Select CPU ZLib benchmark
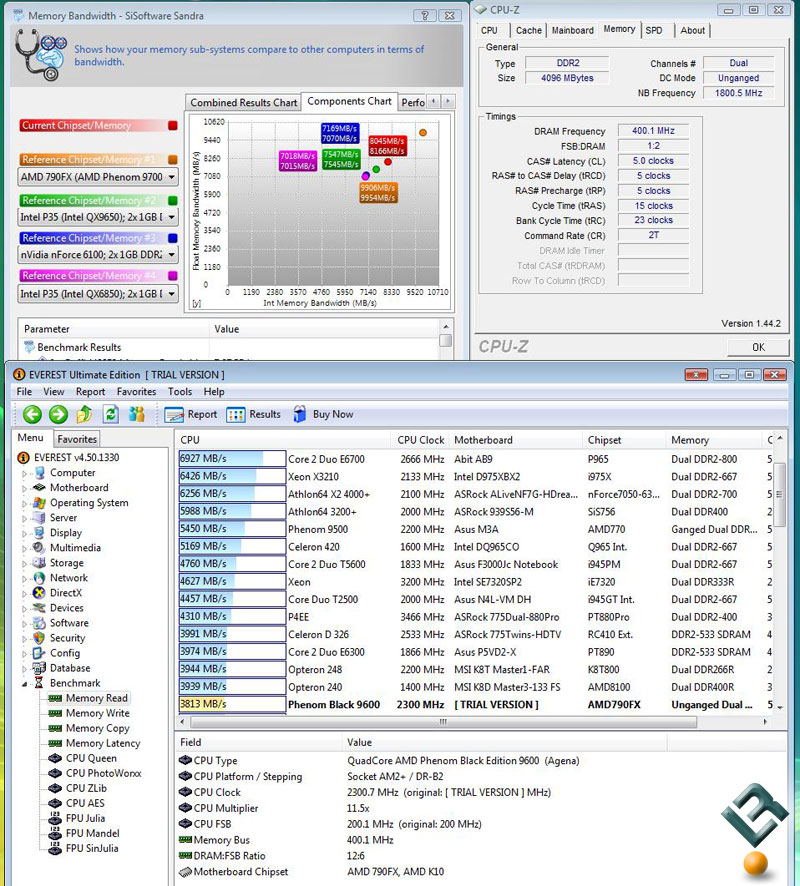 pos(86,788)
